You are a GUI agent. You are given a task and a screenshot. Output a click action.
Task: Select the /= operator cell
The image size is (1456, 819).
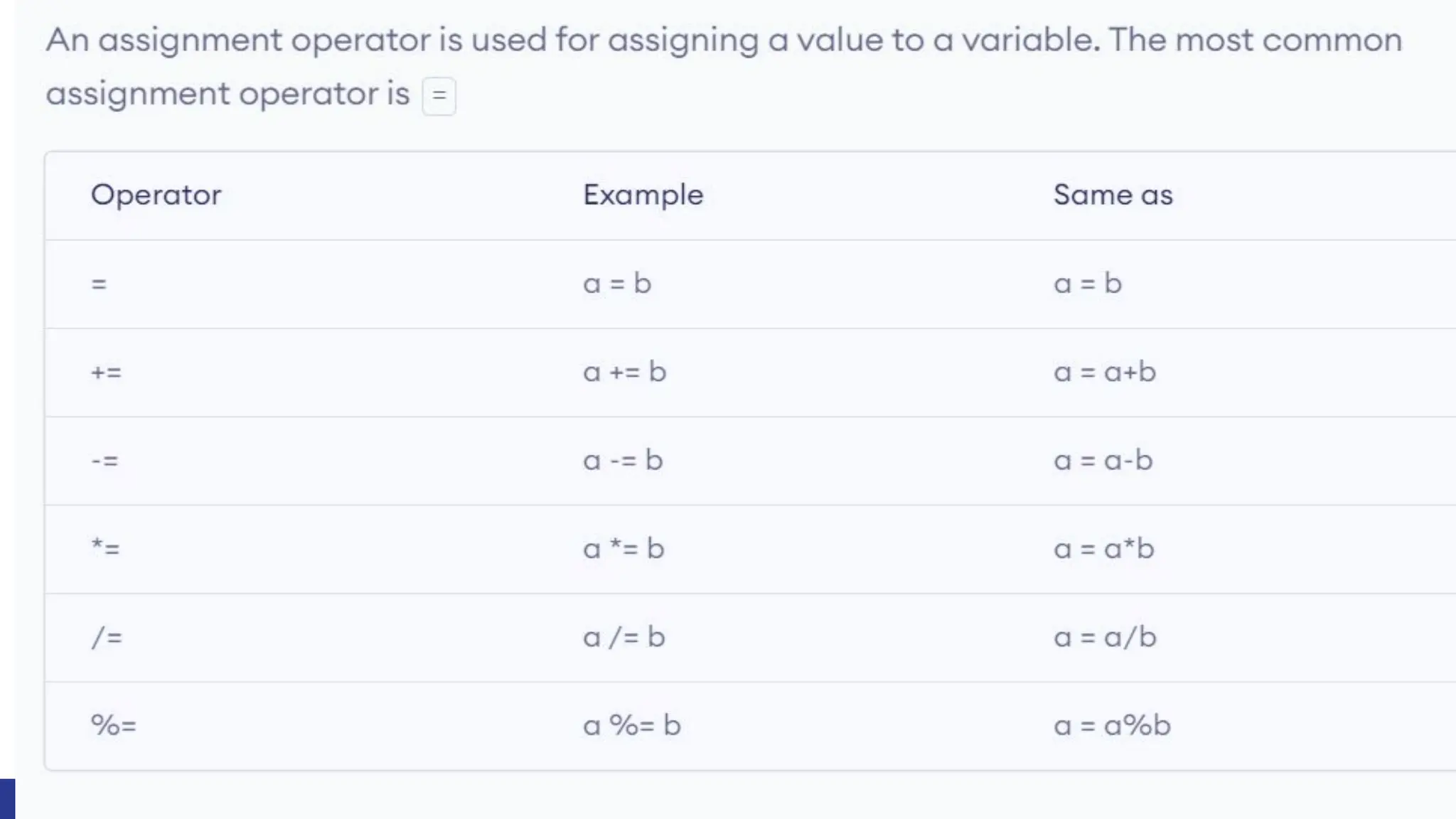pos(107,637)
